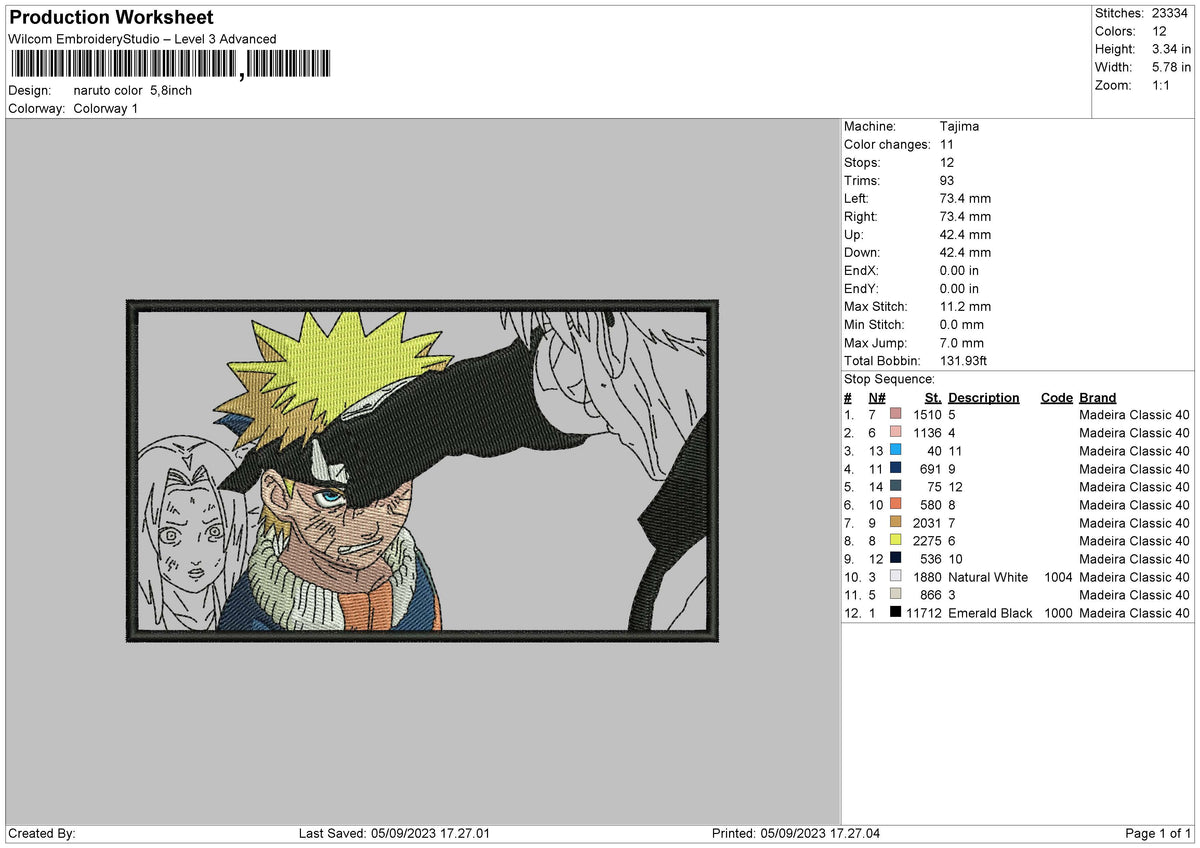Select the Brand column header
Screen dimensions: 1200x848
pos(1098,397)
